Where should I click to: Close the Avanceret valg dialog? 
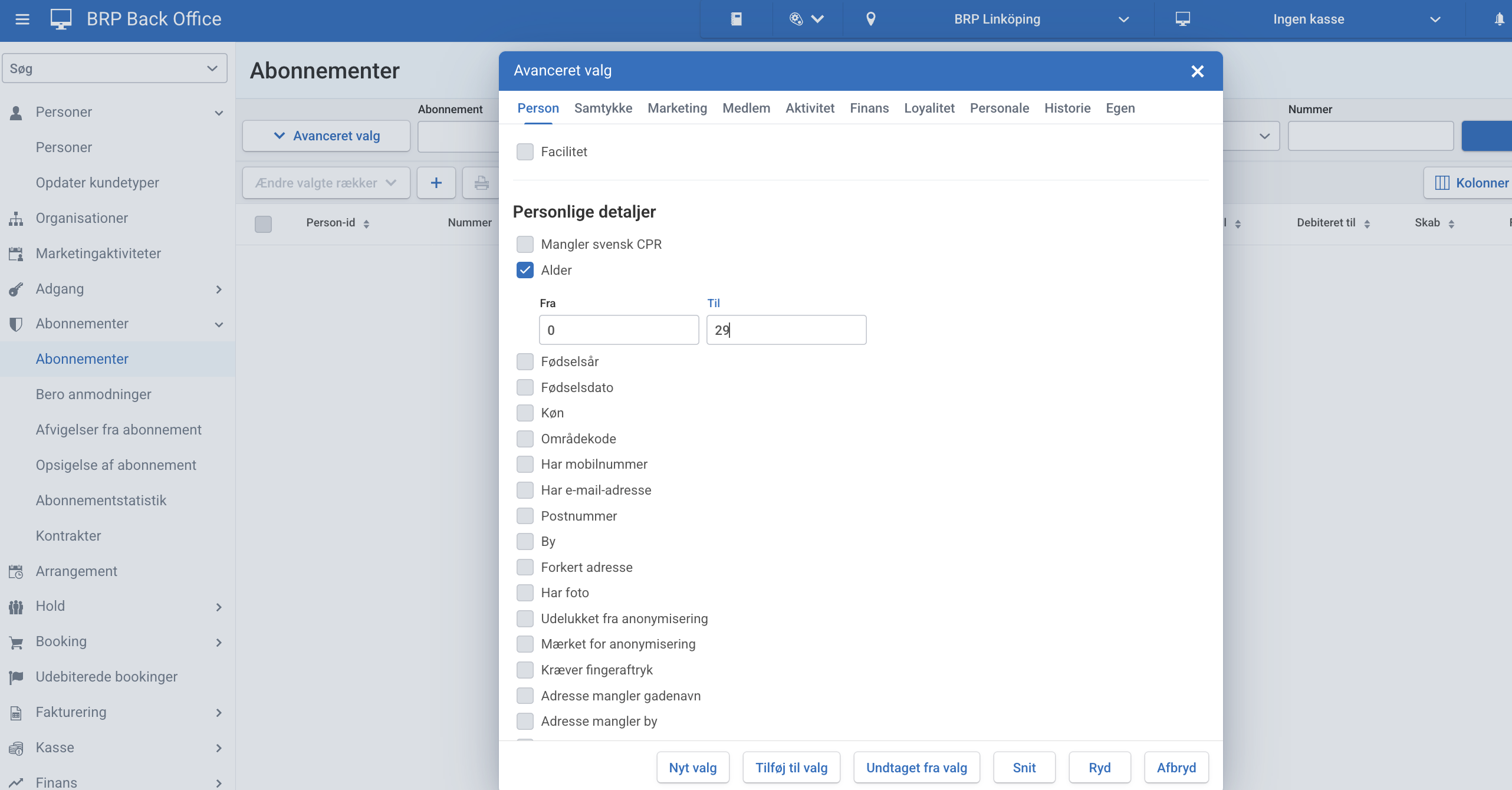coord(1197,71)
